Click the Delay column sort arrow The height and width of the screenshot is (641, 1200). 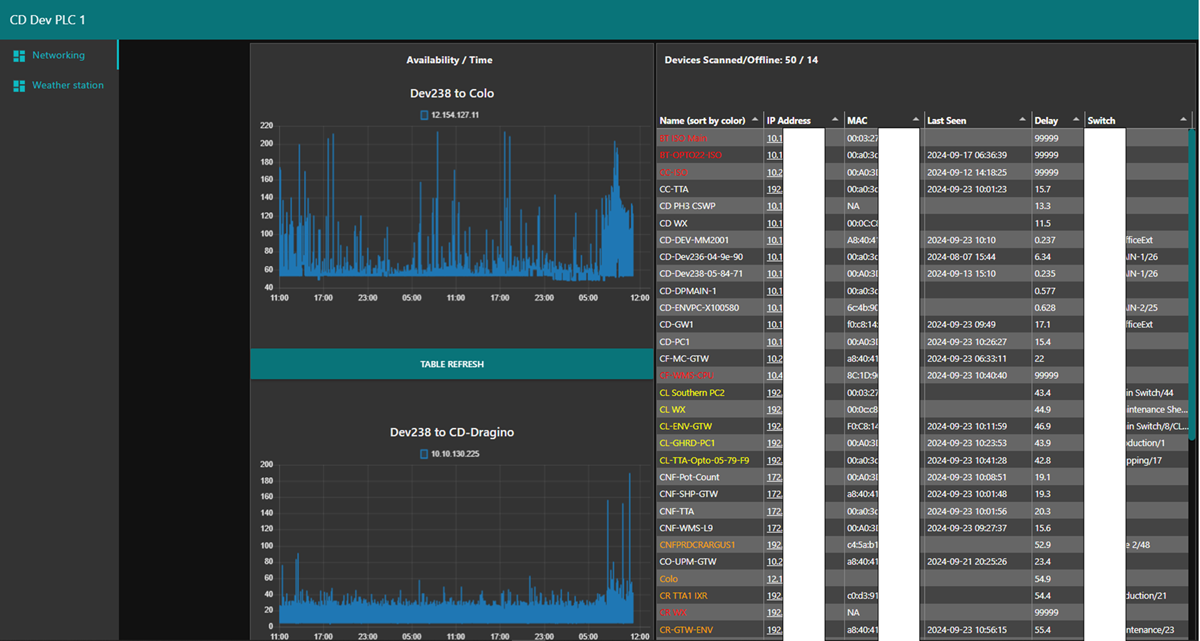[x=1077, y=120]
